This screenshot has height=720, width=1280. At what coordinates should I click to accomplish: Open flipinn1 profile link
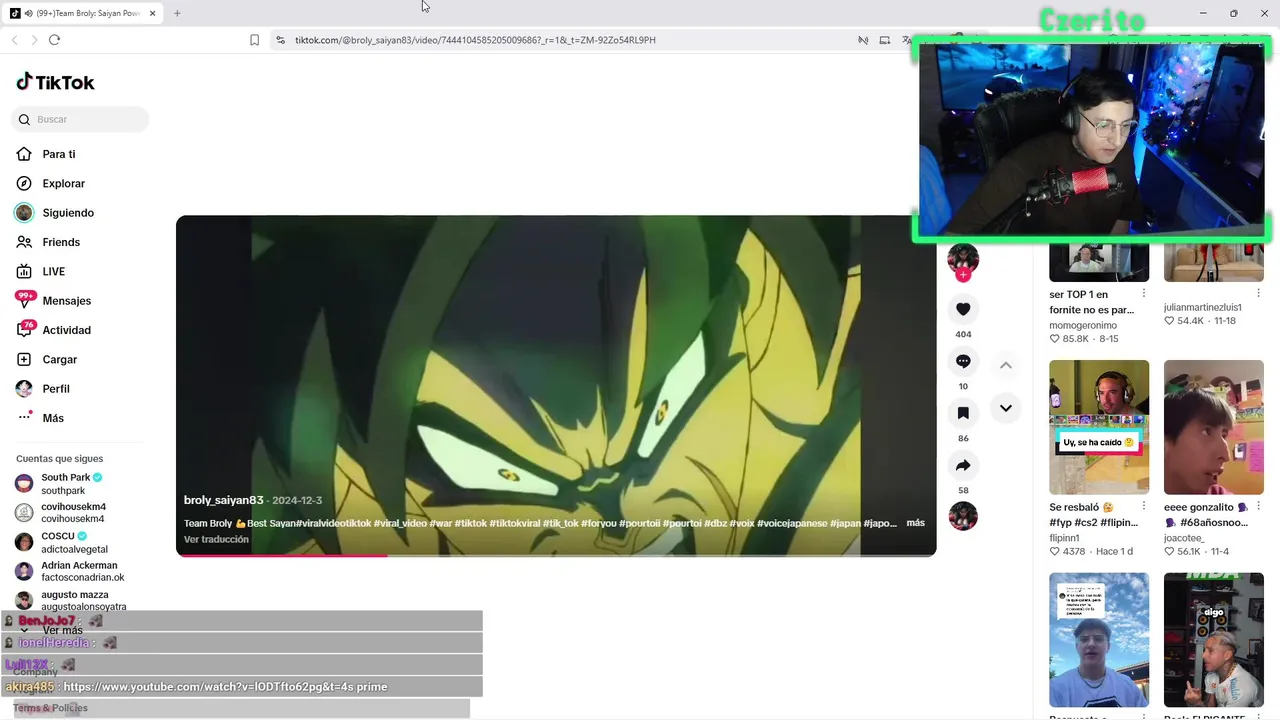coord(1064,538)
